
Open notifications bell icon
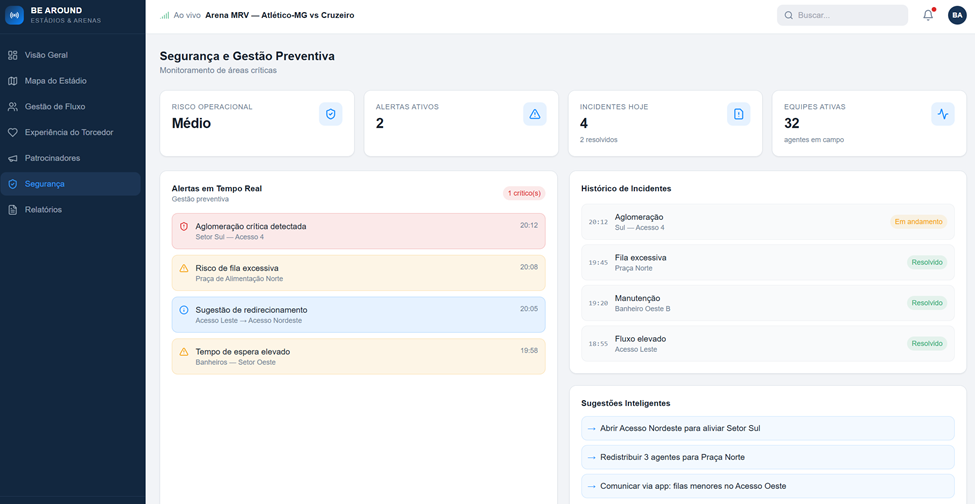(928, 15)
